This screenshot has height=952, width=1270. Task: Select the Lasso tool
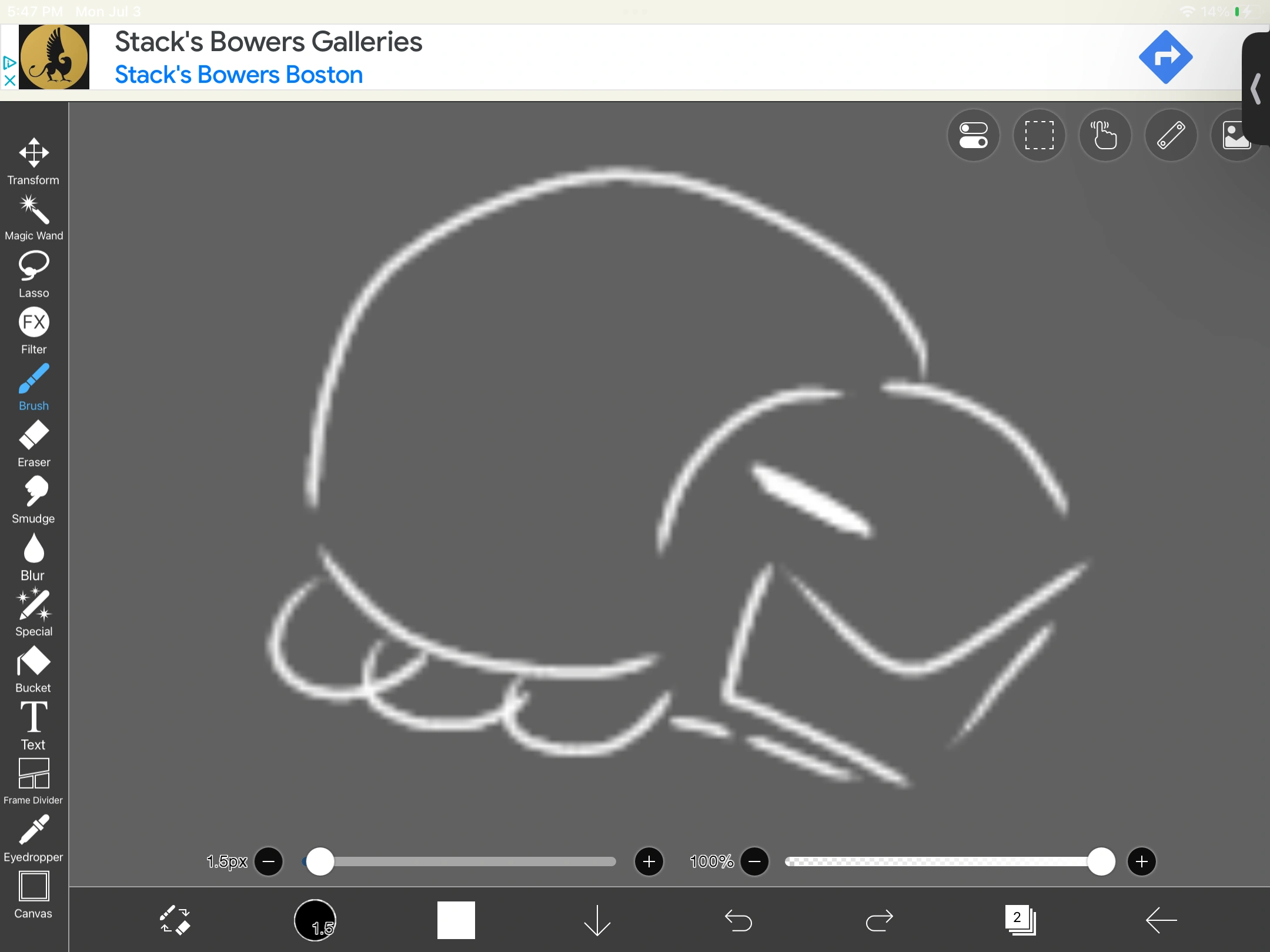point(34,274)
